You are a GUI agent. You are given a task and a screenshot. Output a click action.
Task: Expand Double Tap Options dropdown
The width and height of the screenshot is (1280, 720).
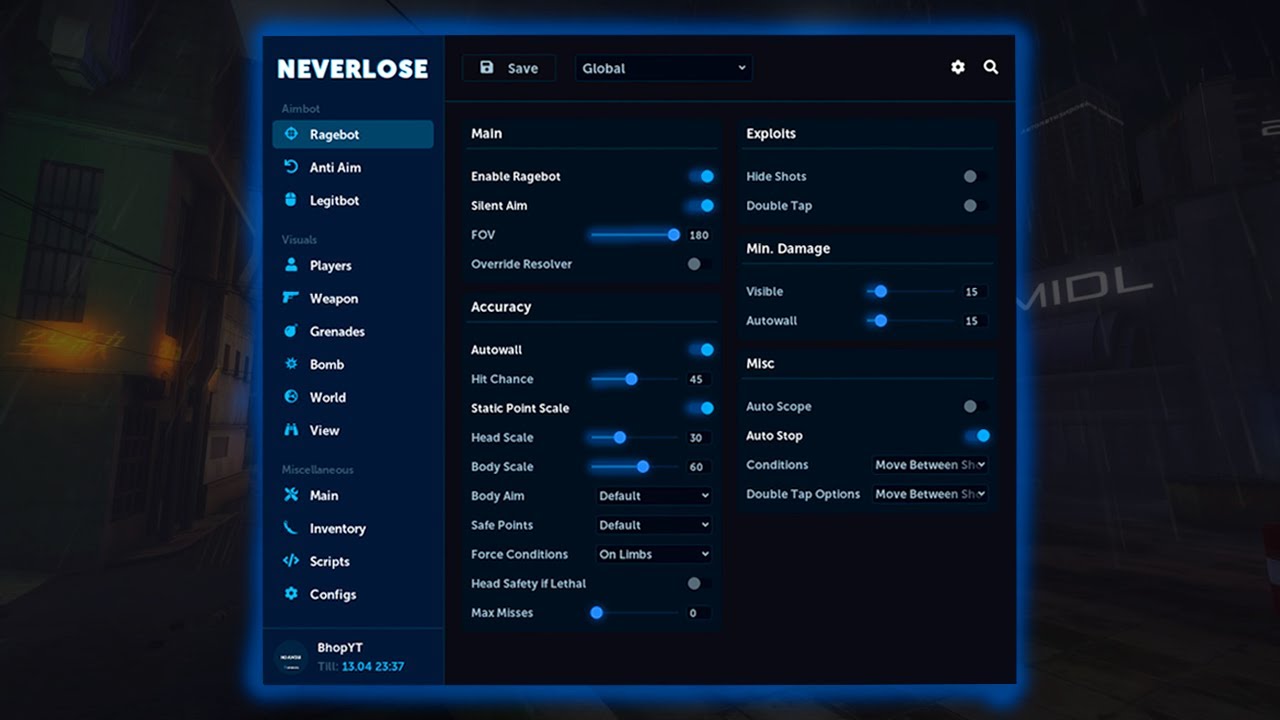pos(929,494)
